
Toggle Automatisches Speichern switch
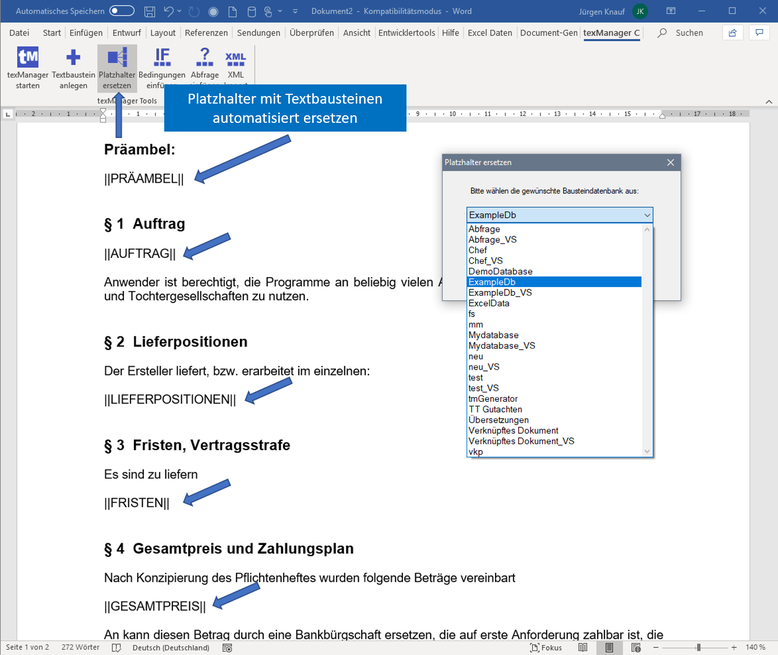pyautogui.click(x=122, y=11)
